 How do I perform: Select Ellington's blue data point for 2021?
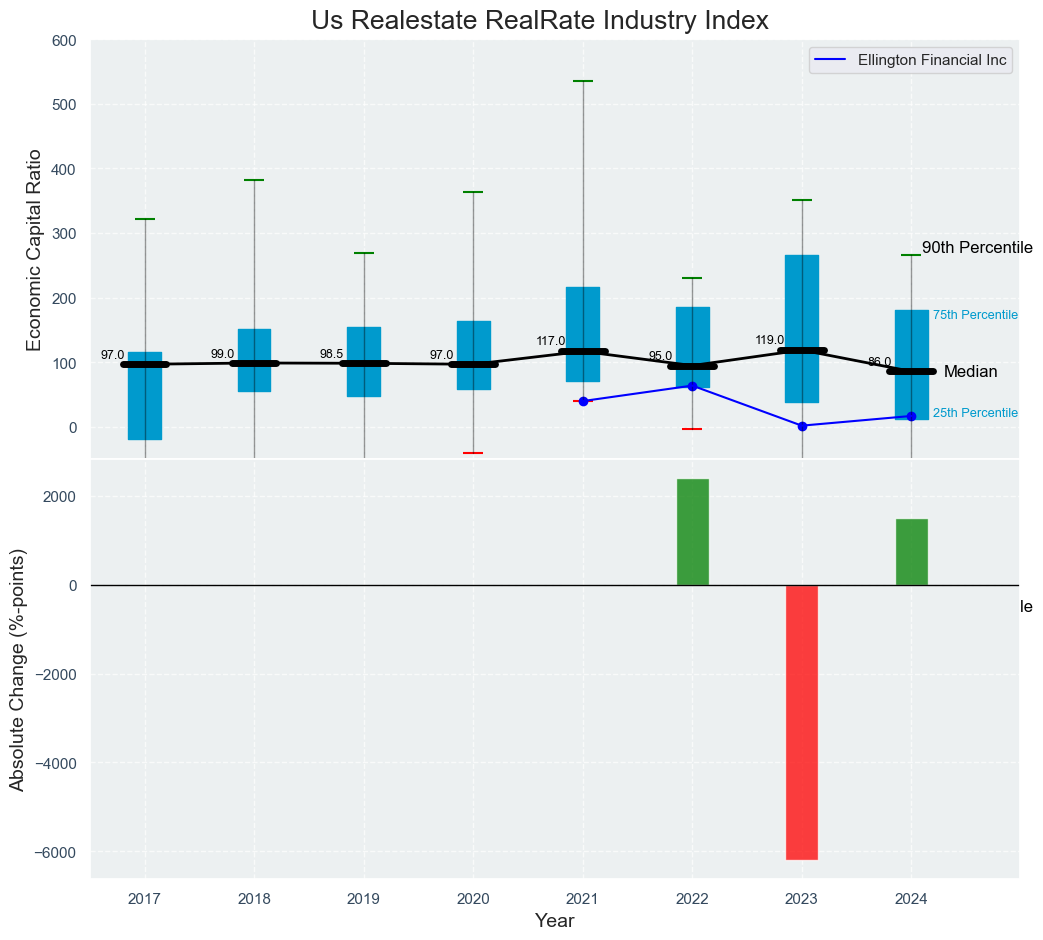[583, 401]
